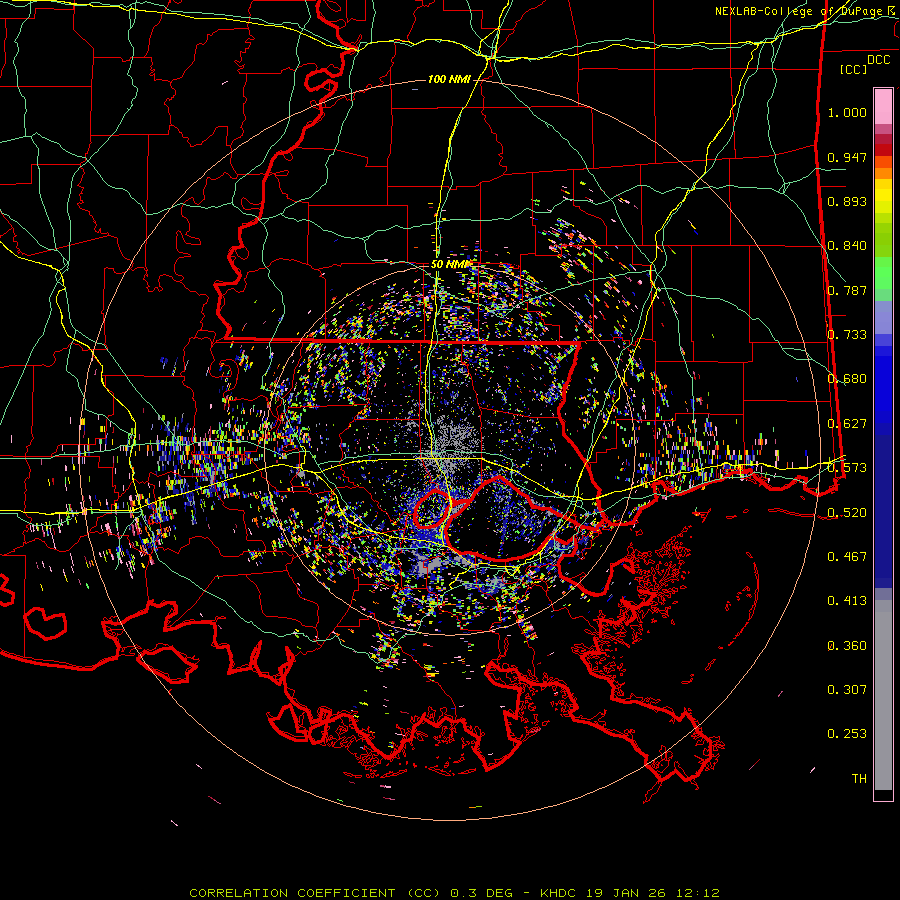Click the 0.467 legend value

point(847,557)
